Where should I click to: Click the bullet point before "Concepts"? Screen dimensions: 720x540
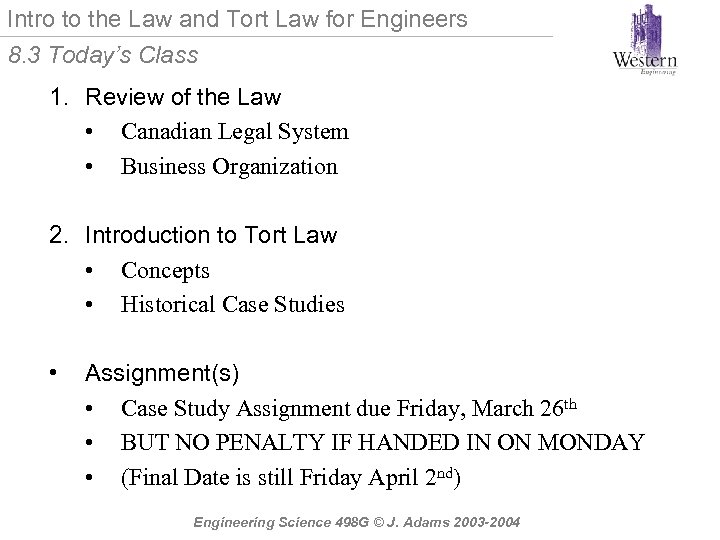pyautogui.click(x=90, y=271)
